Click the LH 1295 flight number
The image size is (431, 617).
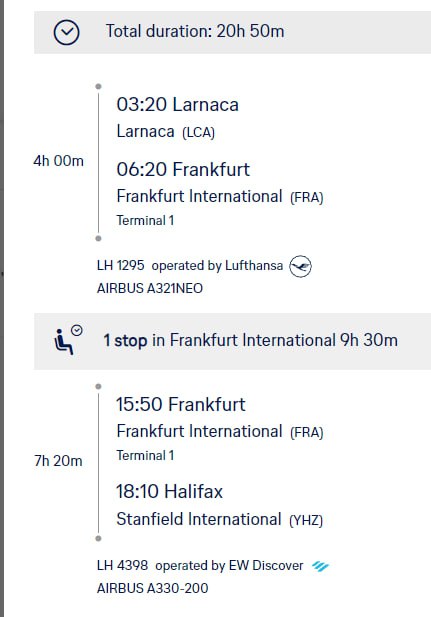click(121, 266)
